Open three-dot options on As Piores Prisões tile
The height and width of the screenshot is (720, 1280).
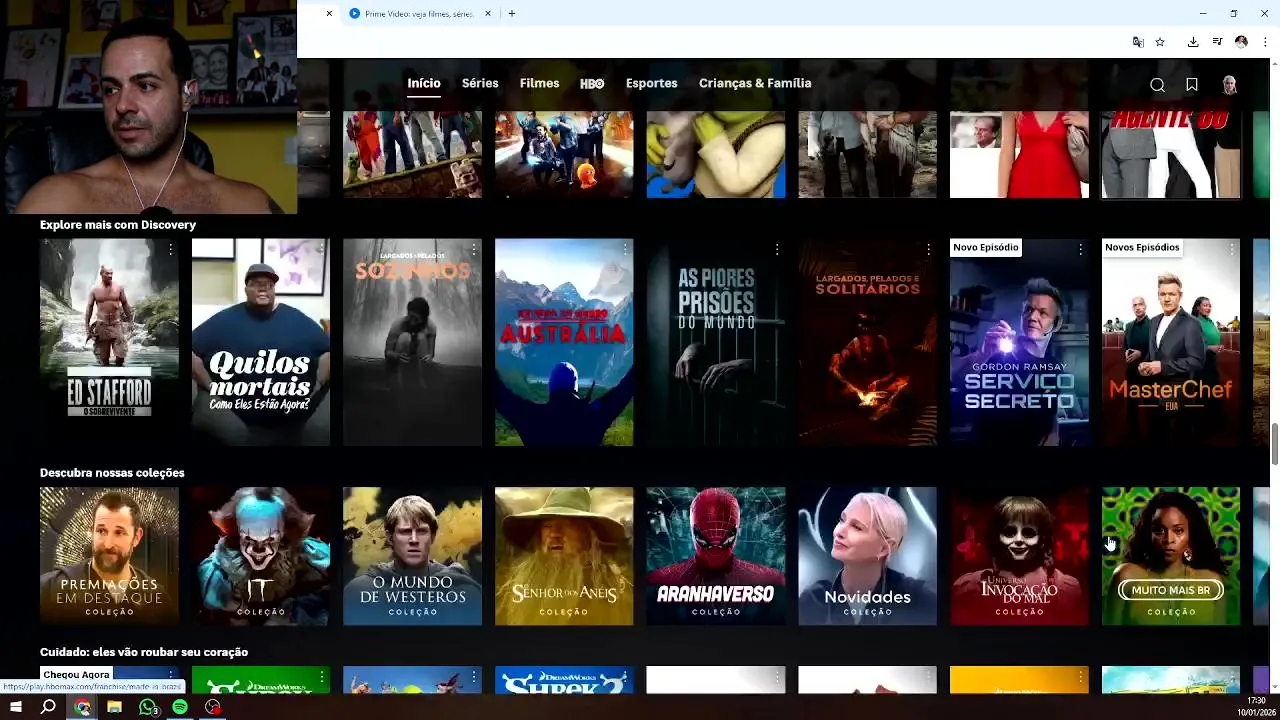coord(777,249)
